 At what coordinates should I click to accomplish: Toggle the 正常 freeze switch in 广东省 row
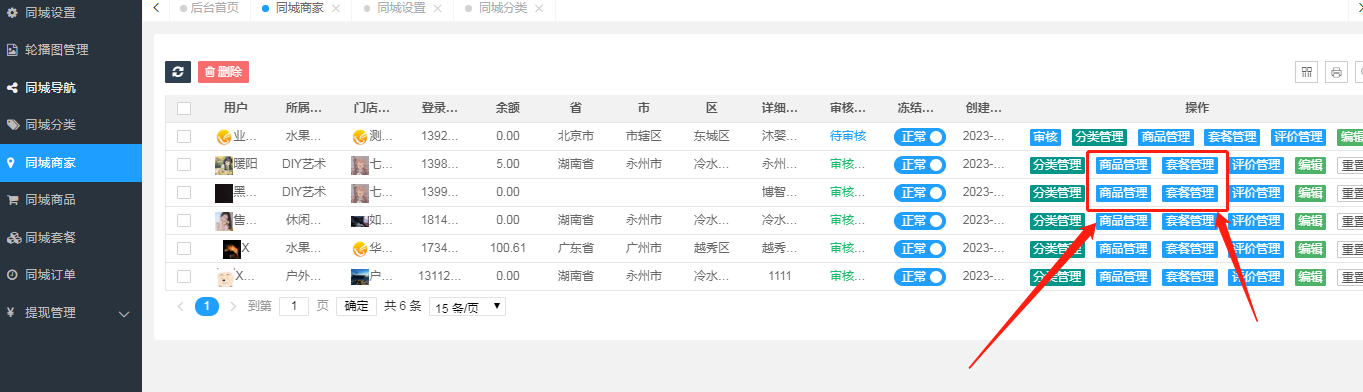coord(920,249)
